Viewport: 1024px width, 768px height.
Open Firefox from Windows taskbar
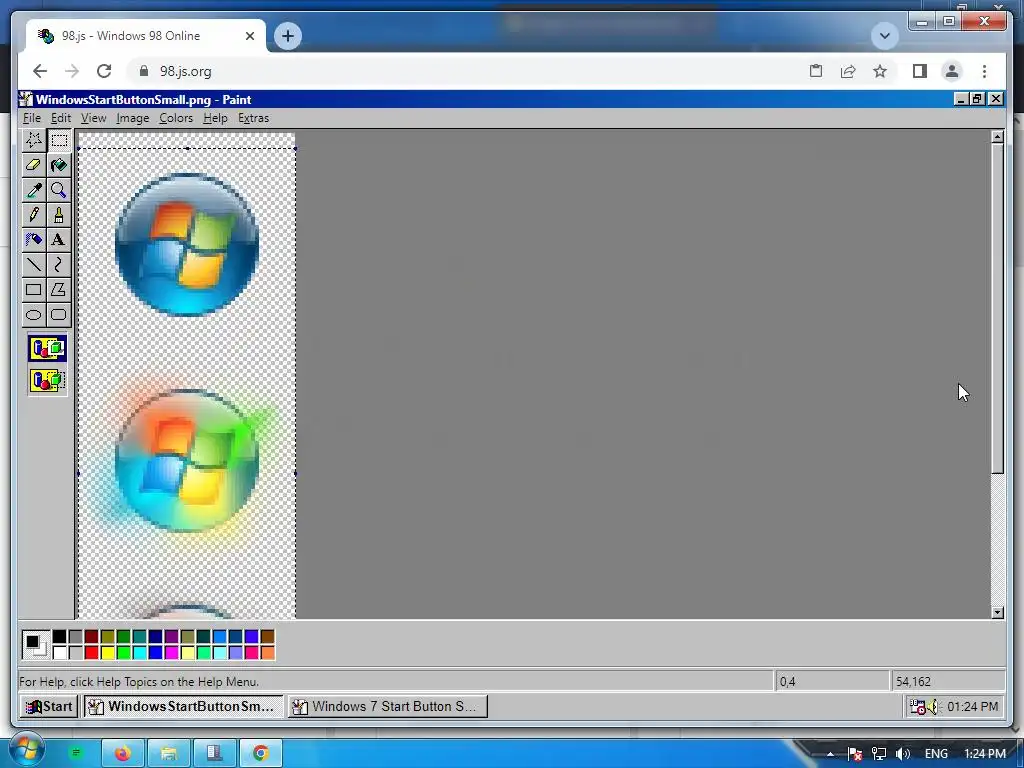[122, 754]
